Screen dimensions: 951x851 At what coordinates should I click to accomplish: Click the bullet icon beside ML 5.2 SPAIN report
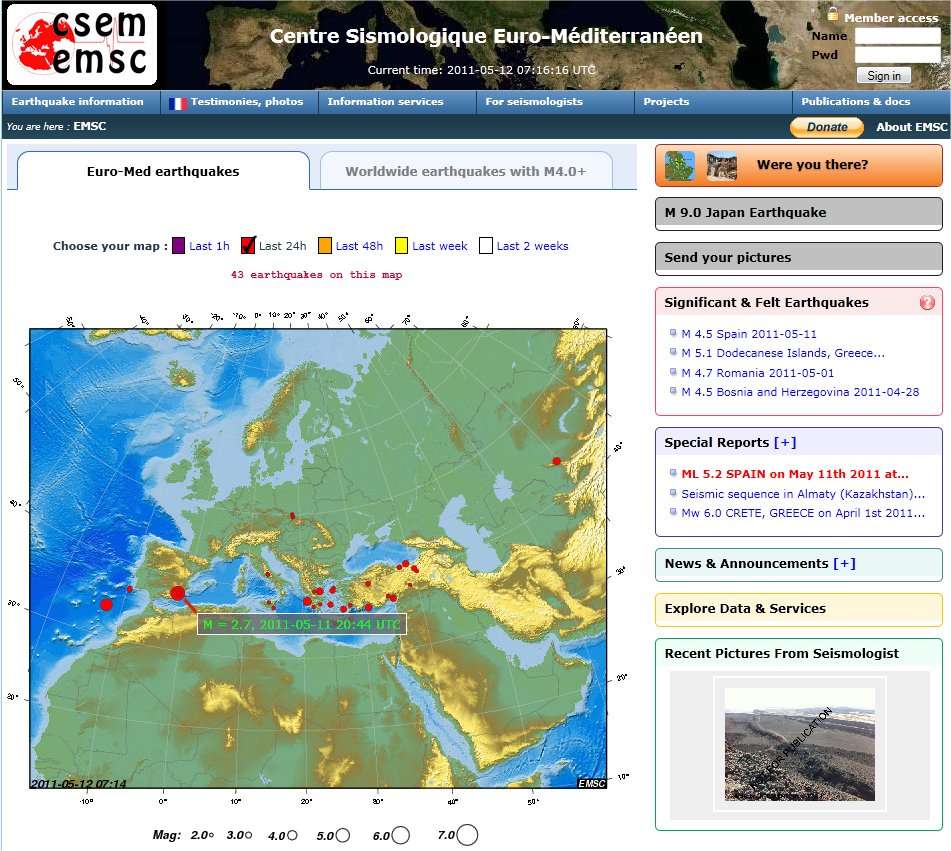click(x=673, y=473)
